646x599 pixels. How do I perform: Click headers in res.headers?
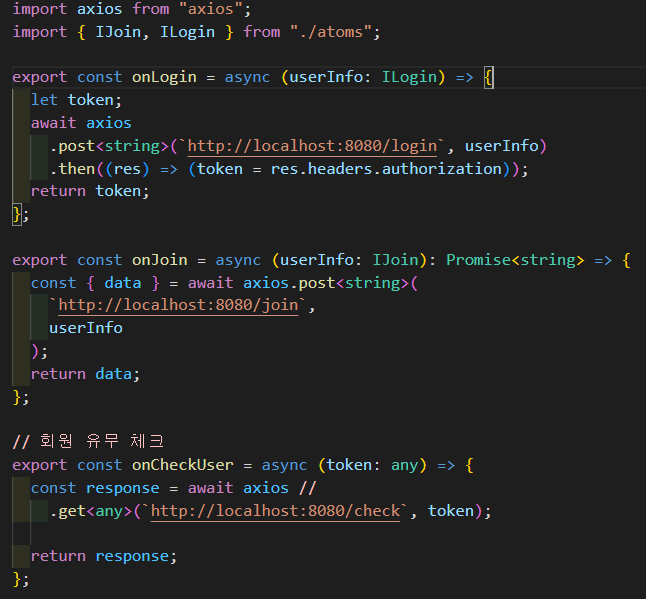340,169
